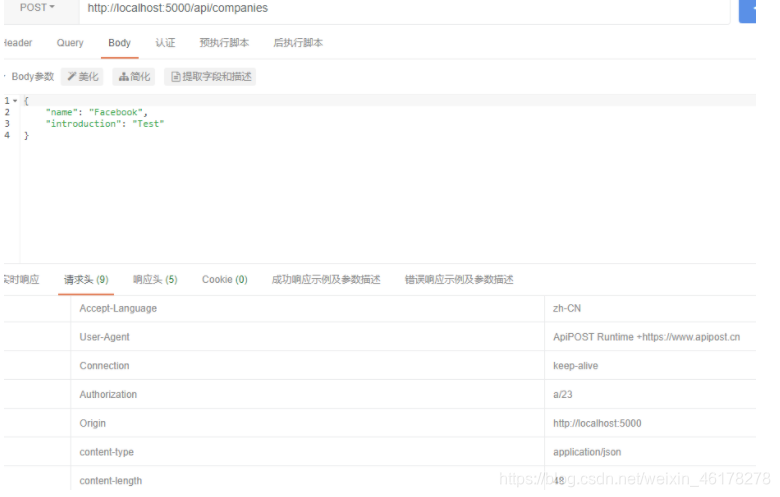The image size is (780, 497).
Task: Switch to the Query tab
Action: (x=70, y=43)
